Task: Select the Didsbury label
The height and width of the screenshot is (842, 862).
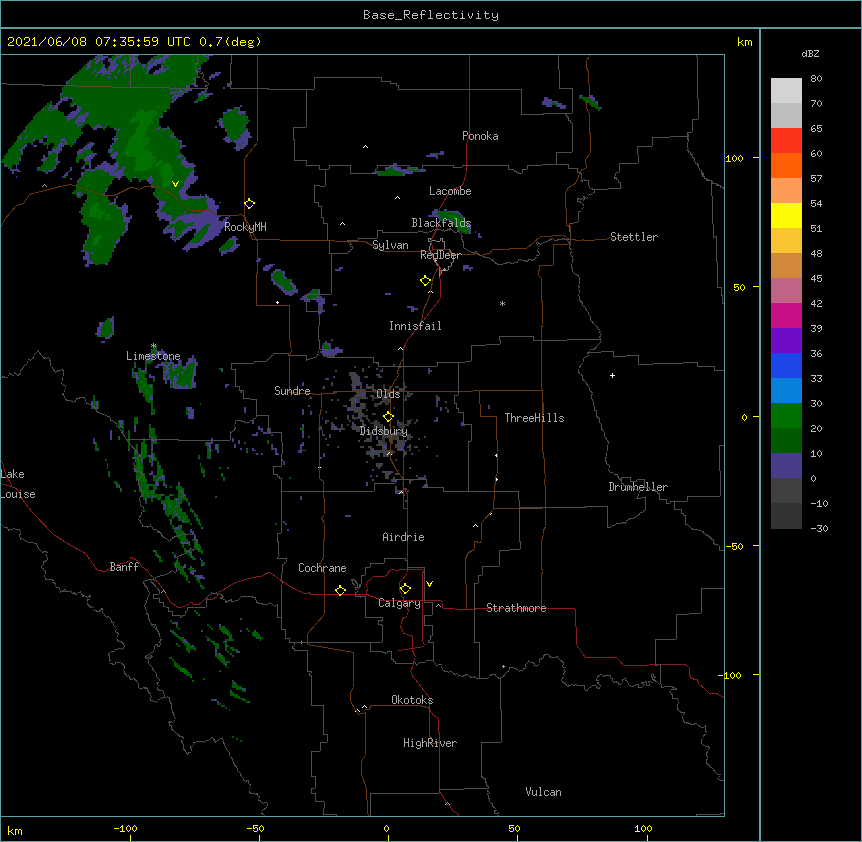Action: [384, 431]
